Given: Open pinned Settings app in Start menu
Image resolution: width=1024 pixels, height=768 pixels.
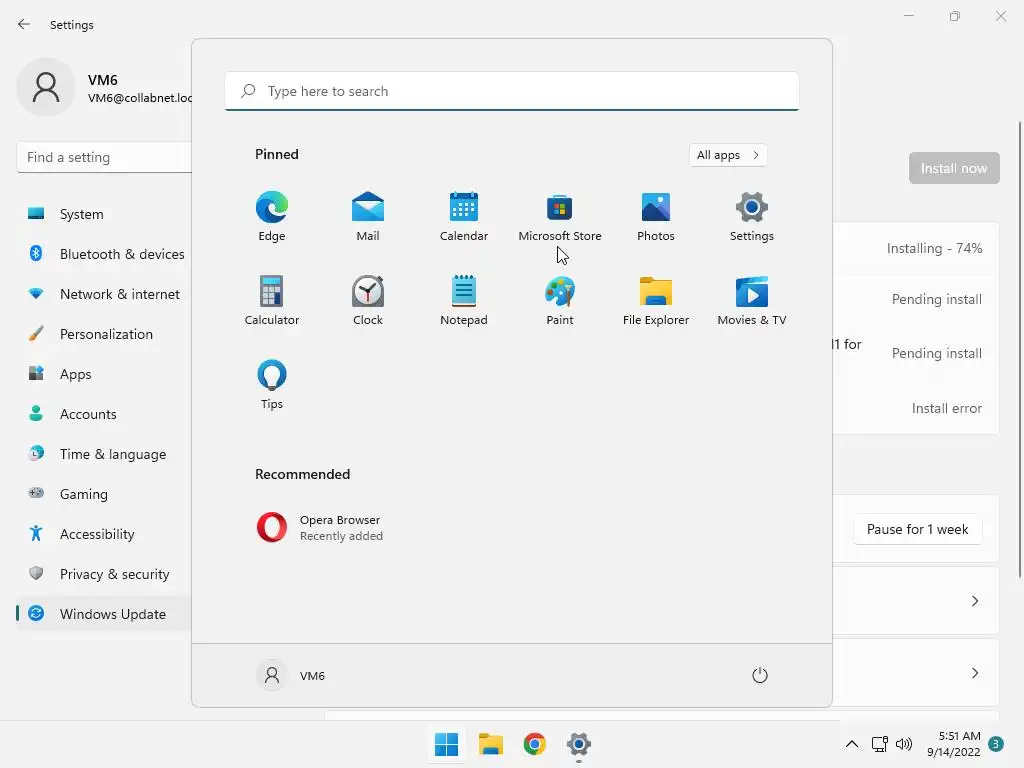Looking at the screenshot, I should 752,216.
